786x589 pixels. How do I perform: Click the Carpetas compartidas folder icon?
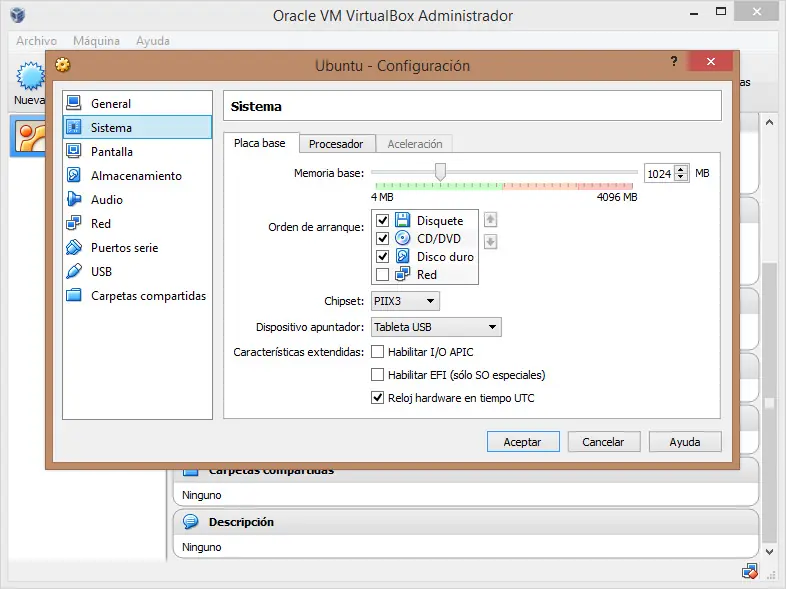(74, 295)
